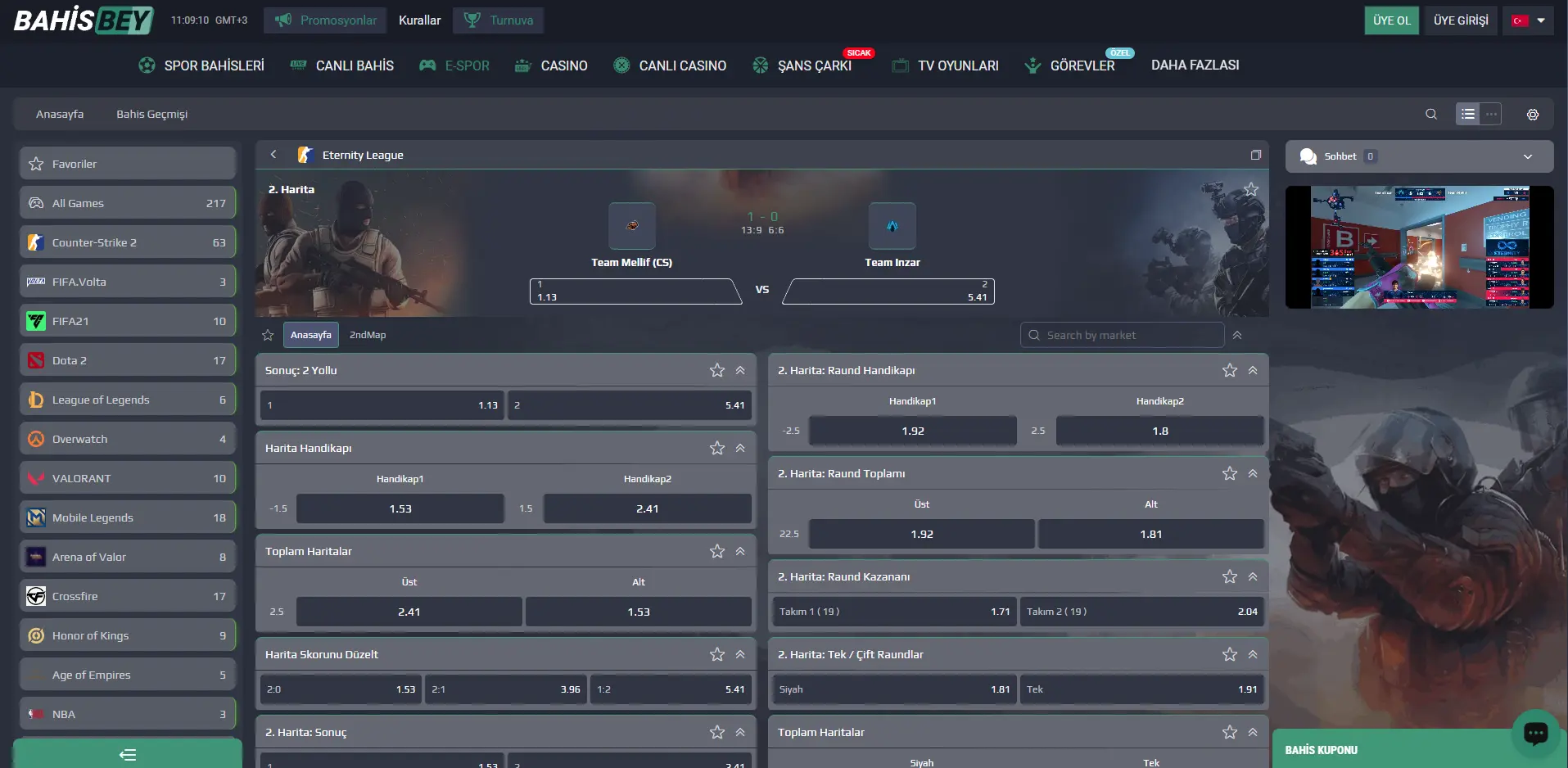Viewport: 1568px width, 768px height.
Task: Open Arena of Valor category
Action: point(128,557)
